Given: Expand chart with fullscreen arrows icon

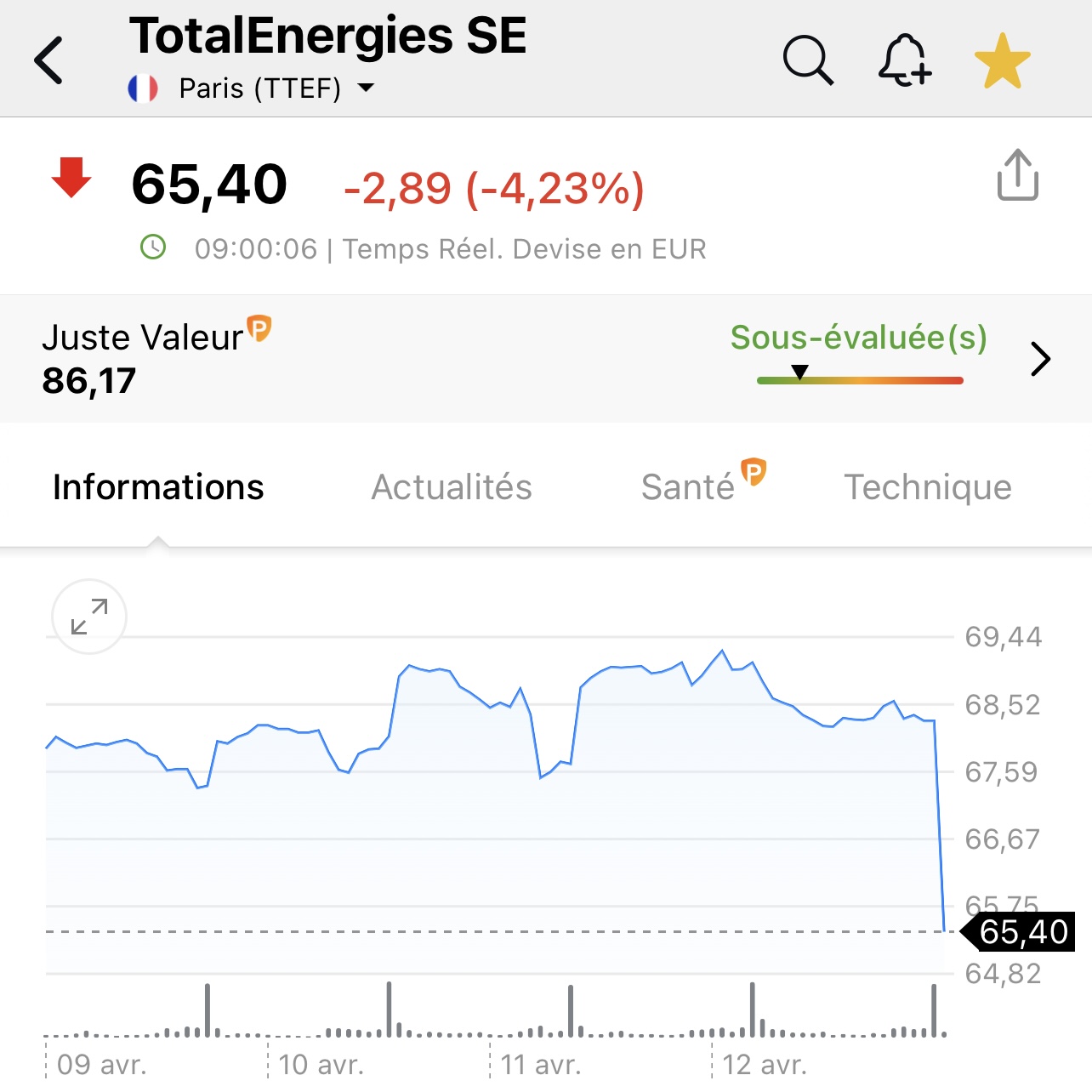Looking at the screenshot, I should 89,617.
